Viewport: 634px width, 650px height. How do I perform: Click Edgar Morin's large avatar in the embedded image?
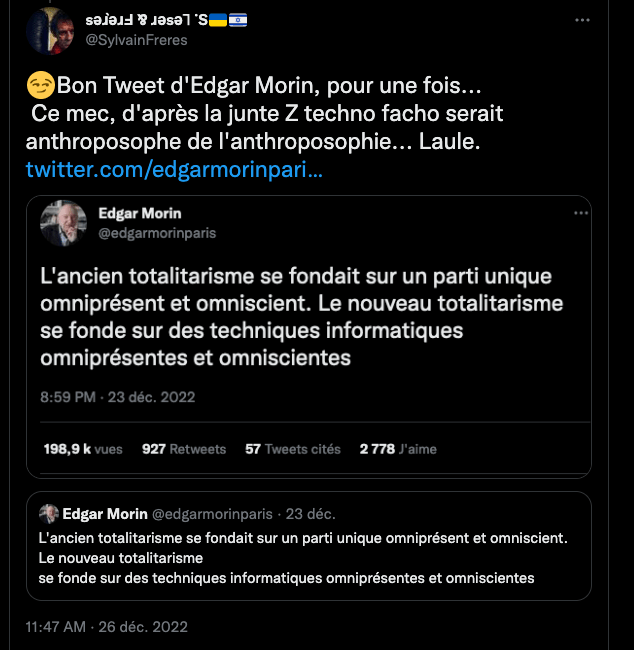click(x=63, y=223)
